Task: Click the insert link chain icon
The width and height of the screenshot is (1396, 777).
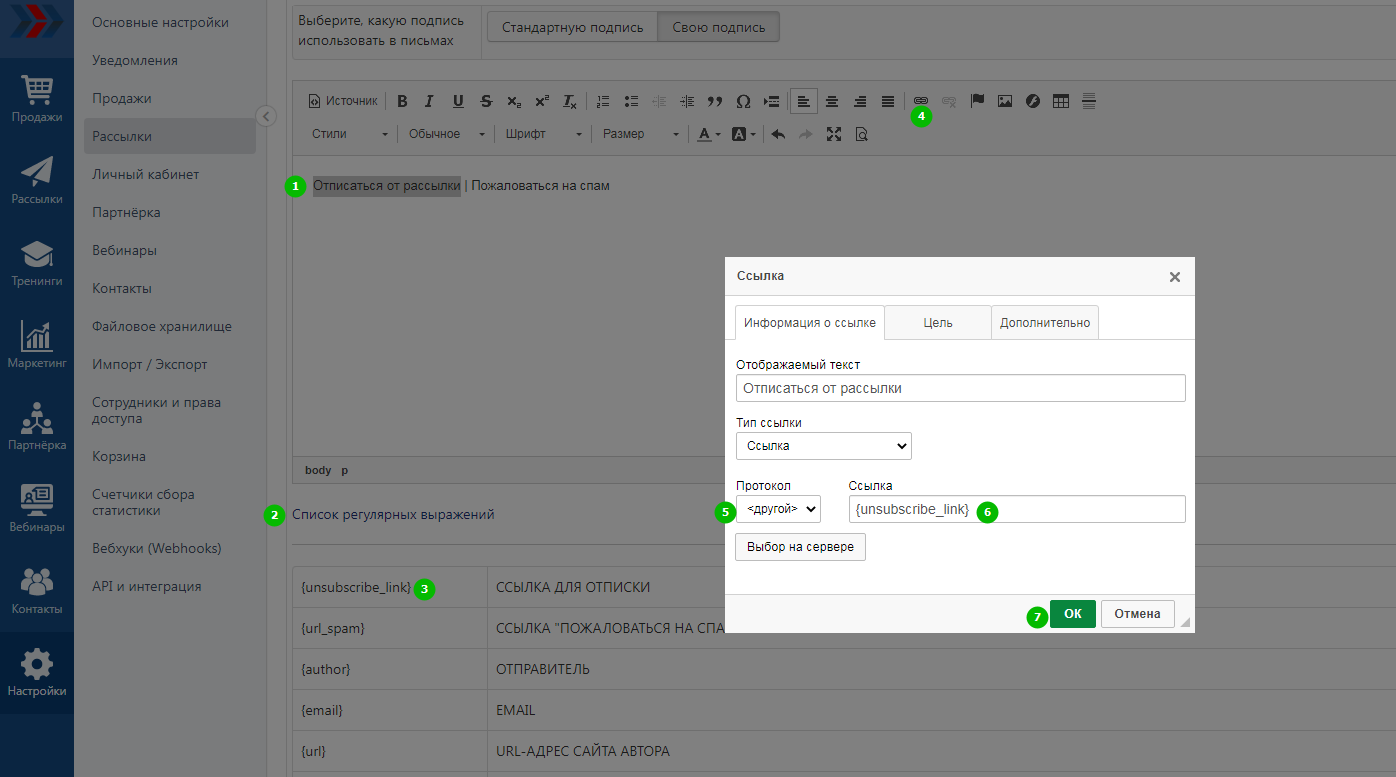Action: point(921,101)
